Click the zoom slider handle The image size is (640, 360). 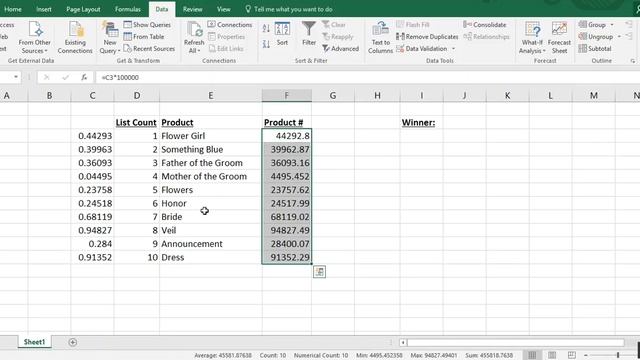click(x=618, y=355)
